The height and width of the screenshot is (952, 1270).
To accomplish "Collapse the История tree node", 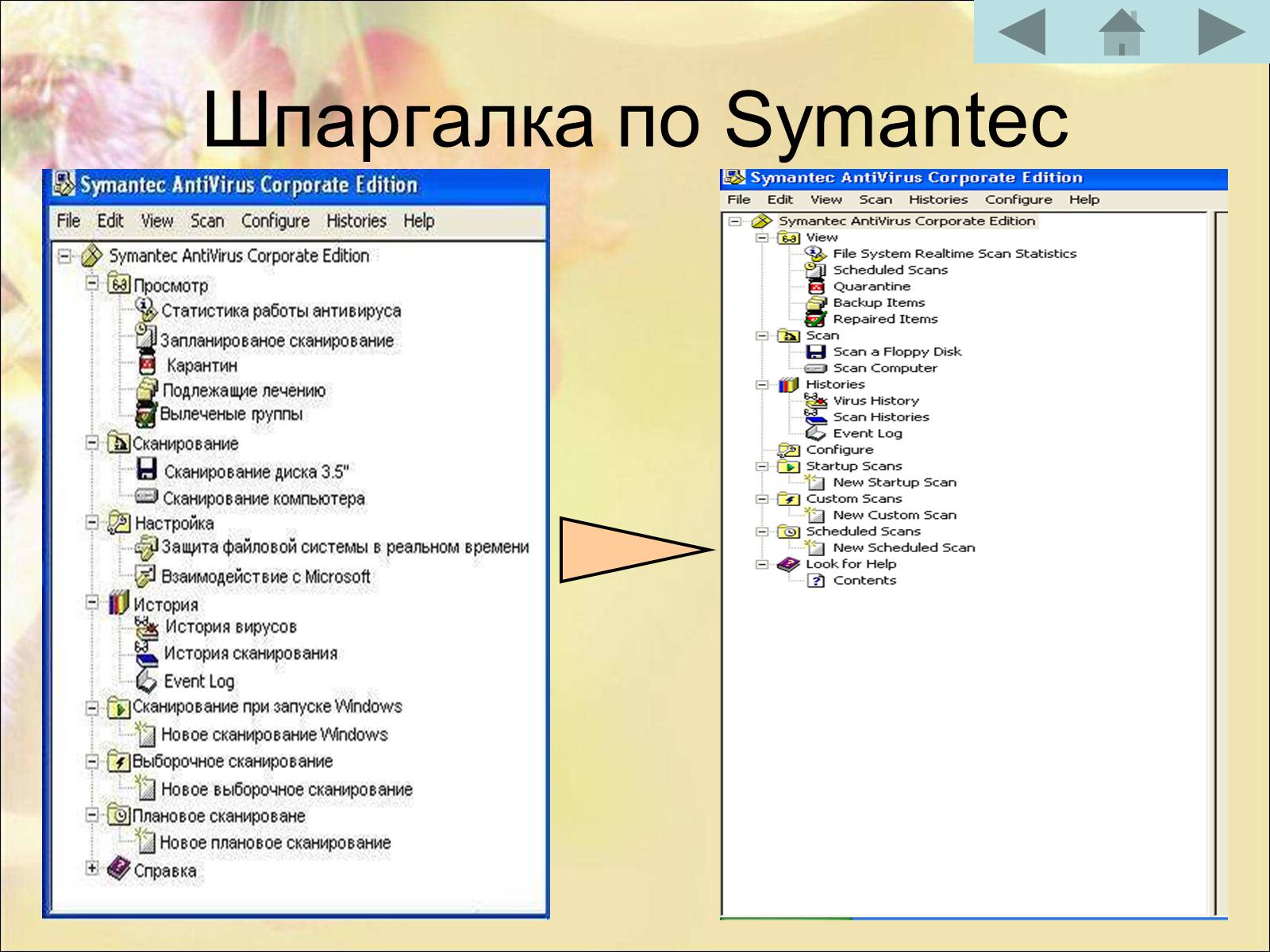I will pos(92,603).
